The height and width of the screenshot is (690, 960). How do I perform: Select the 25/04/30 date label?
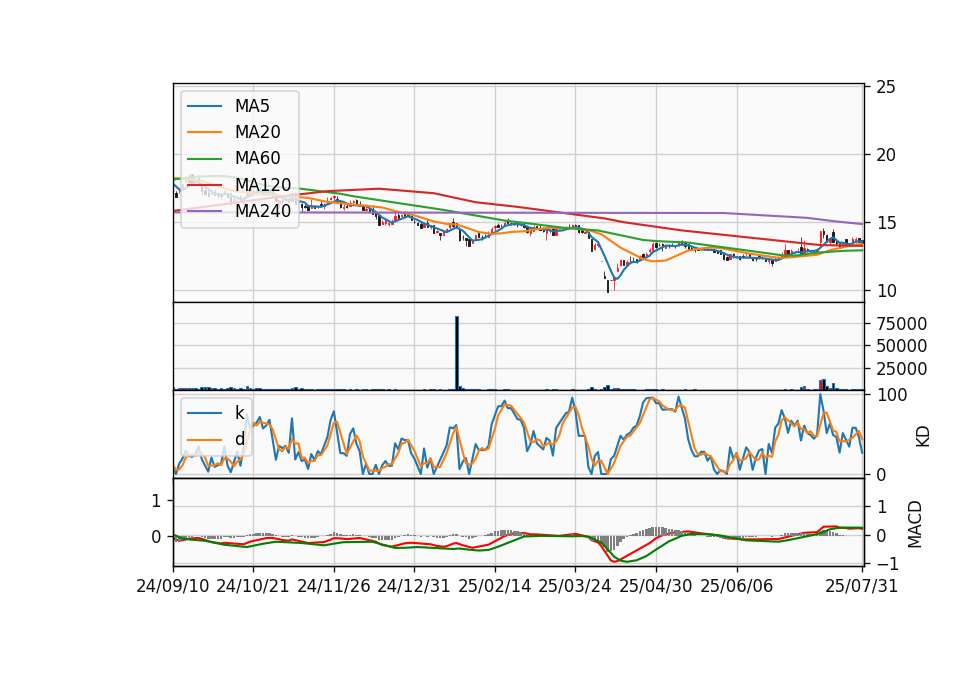pos(656,586)
